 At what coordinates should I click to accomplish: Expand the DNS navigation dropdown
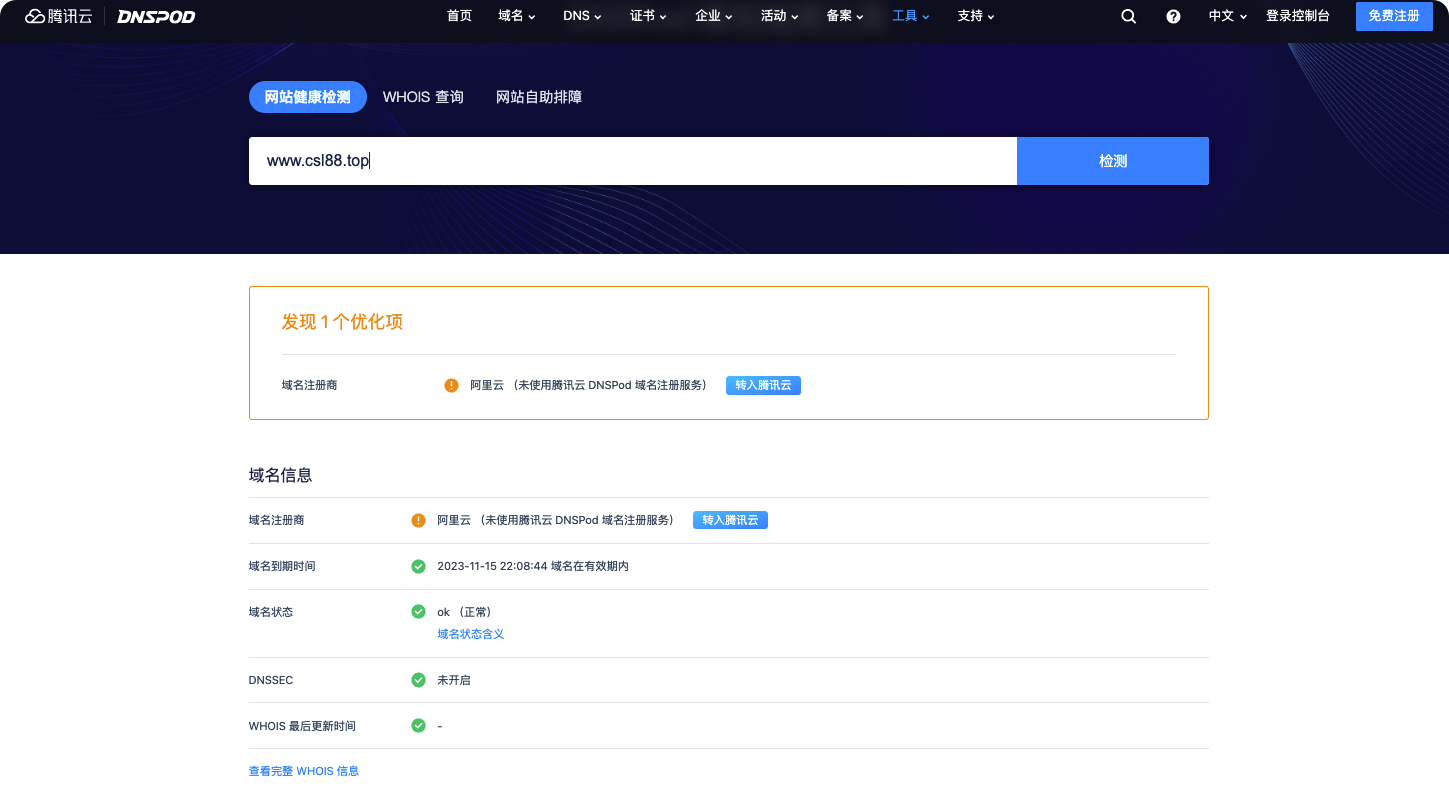pos(582,16)
